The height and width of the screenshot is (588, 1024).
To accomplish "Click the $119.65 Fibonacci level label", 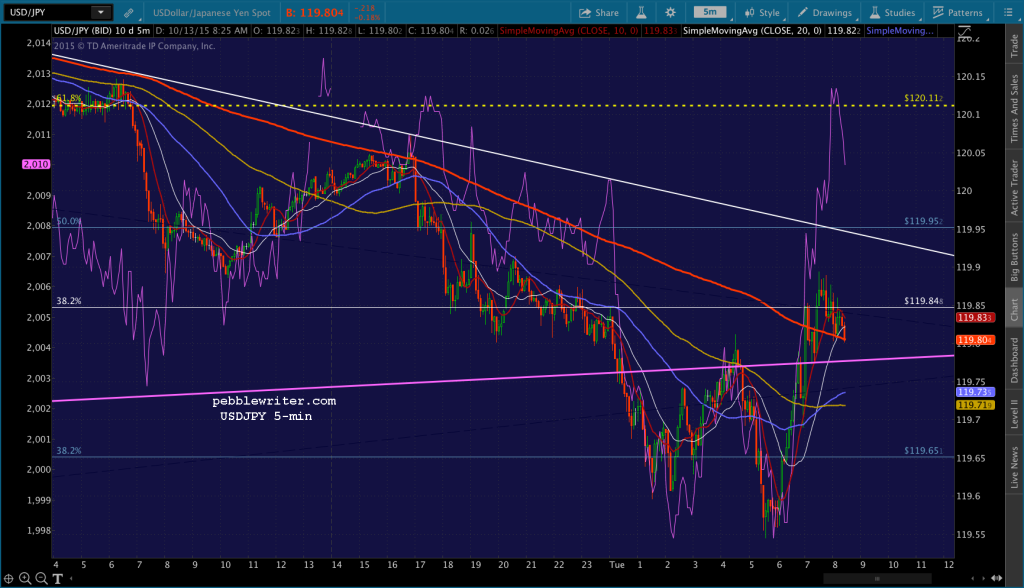I will (923, 451).
